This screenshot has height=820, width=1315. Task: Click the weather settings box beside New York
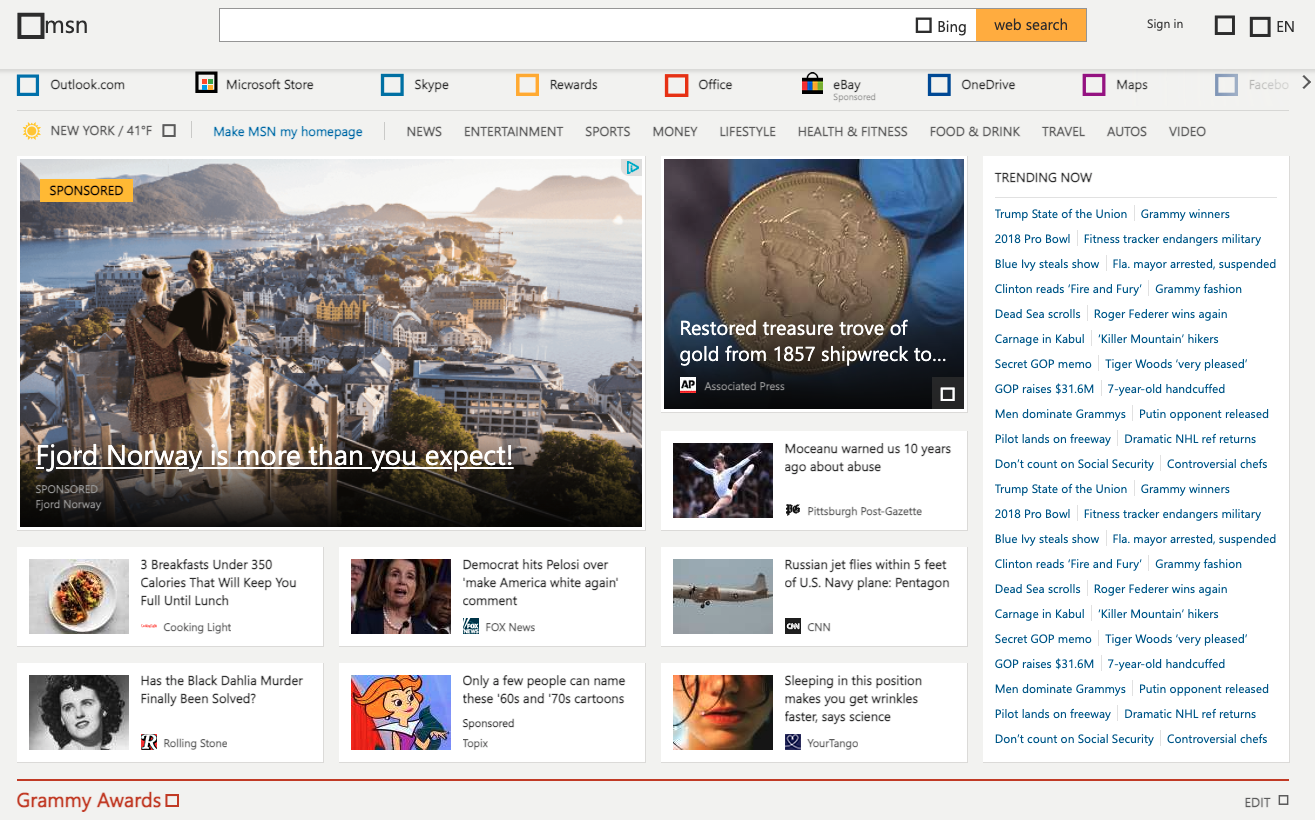169,131
